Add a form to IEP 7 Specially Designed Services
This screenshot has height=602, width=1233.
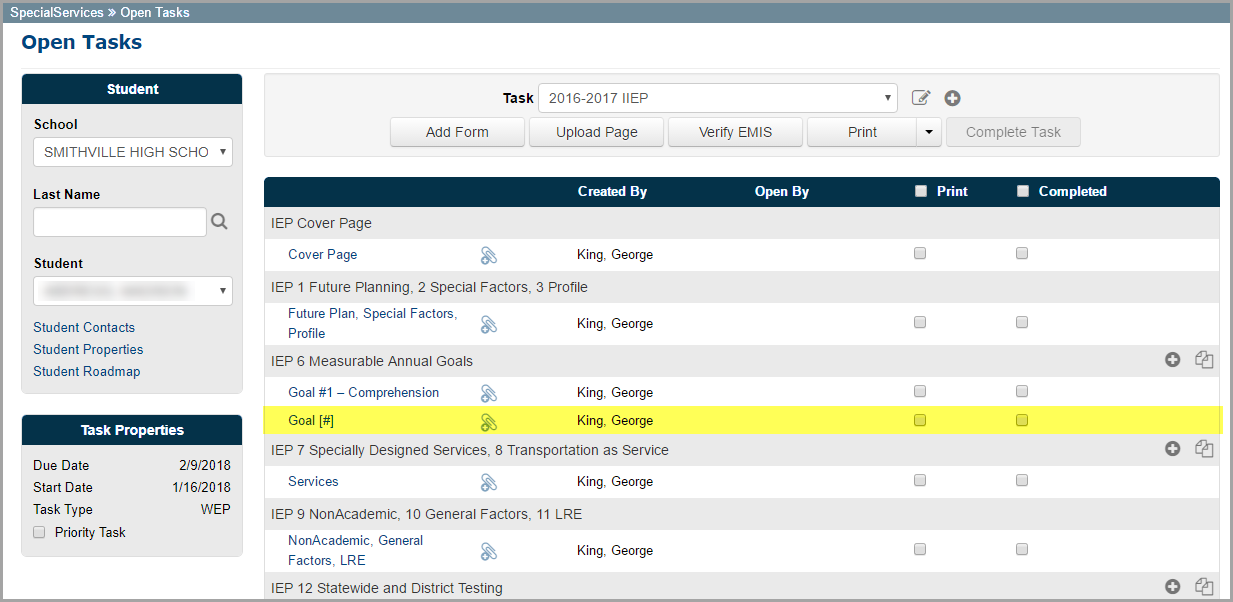tap(1173, 449)
